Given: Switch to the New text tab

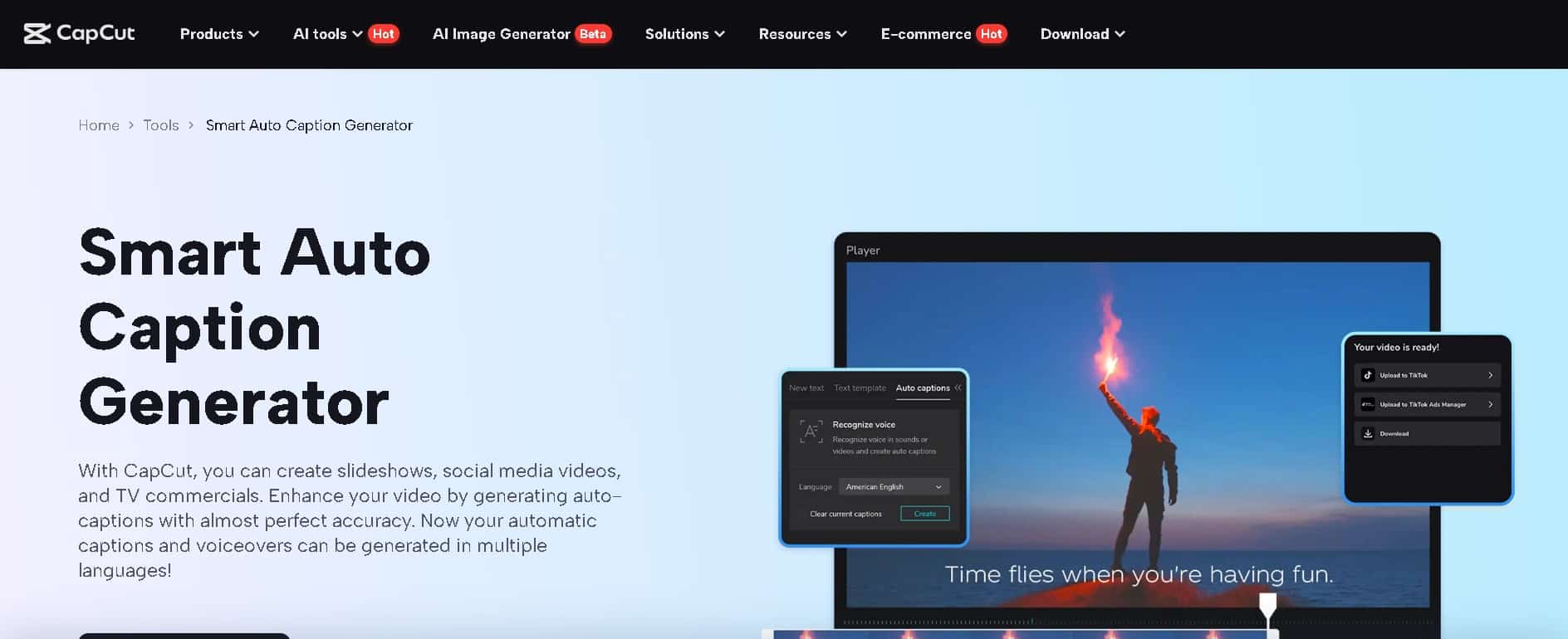Looking at the screenshot, I should point(806,388).
